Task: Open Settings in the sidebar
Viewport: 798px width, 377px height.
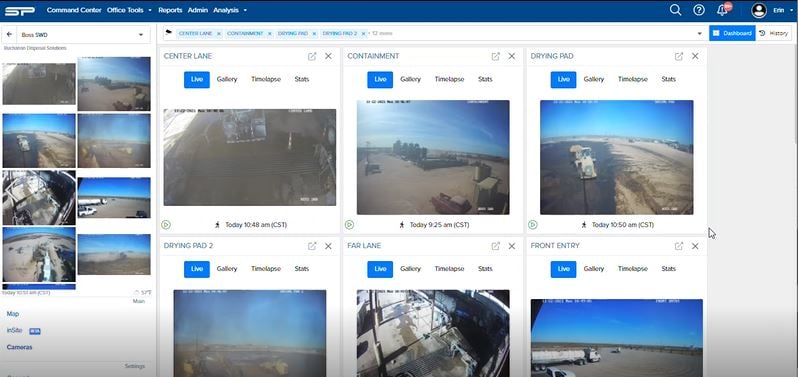Action: tap(135, 366)
